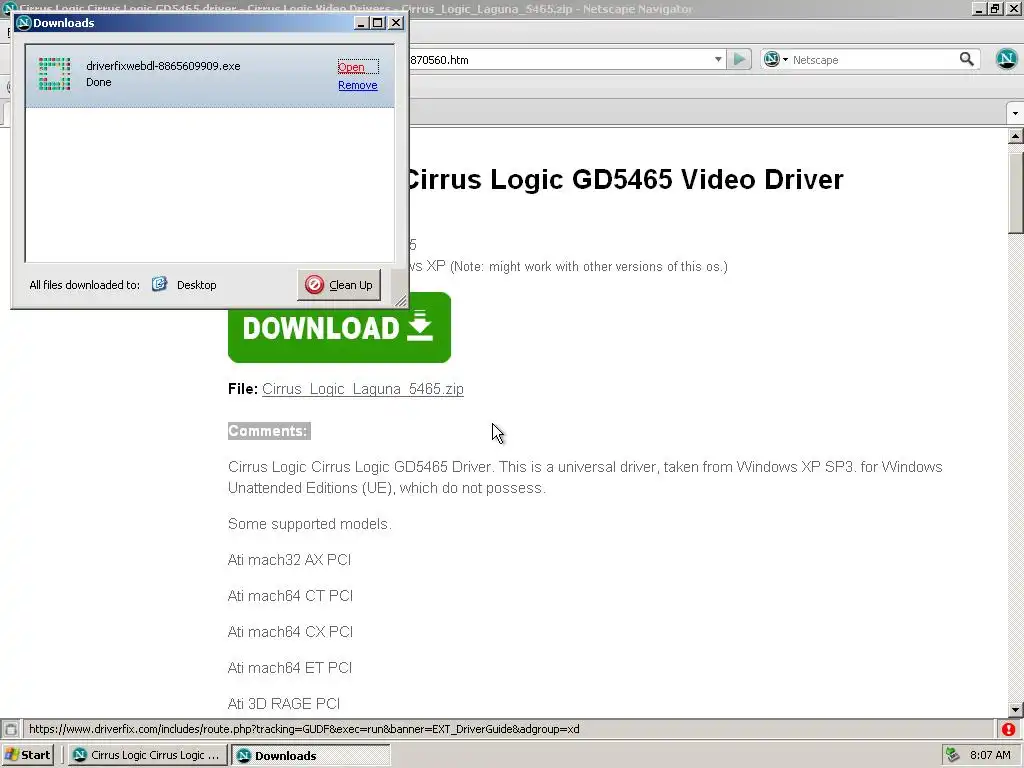Open the downloaded driverfixwebdl file
Screen dimensions: 1024x768
pyautogui.click(x=351, y=67)
